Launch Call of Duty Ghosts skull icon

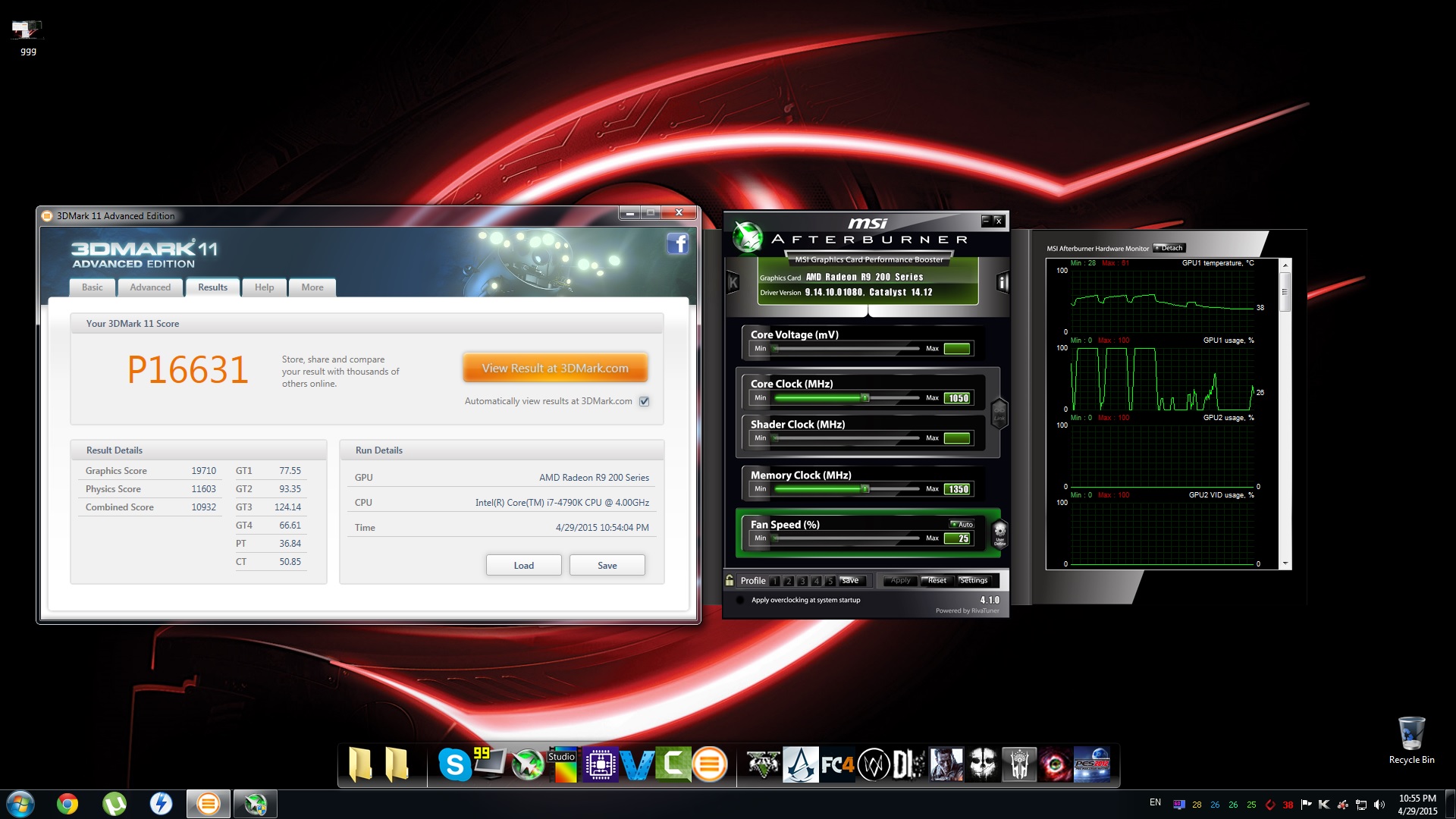(983, 764)
